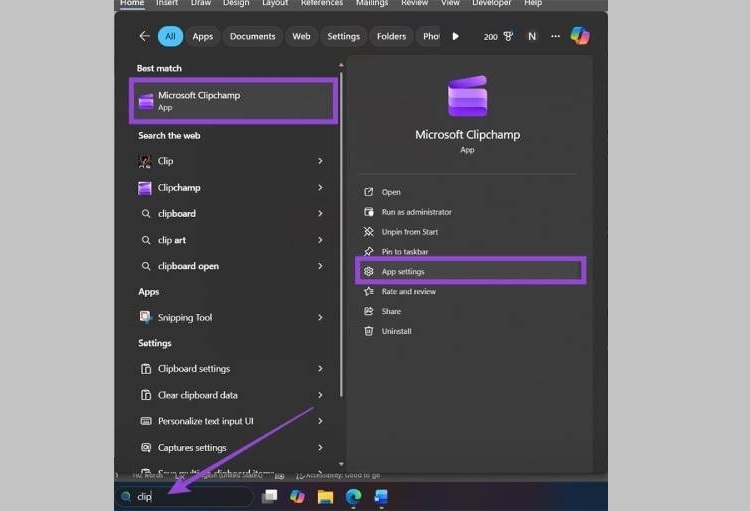The height and width of the screenshot is (511, 750).
Task: Click the large Microsoft Clipchamp logo
Action: tap(467, 96)
